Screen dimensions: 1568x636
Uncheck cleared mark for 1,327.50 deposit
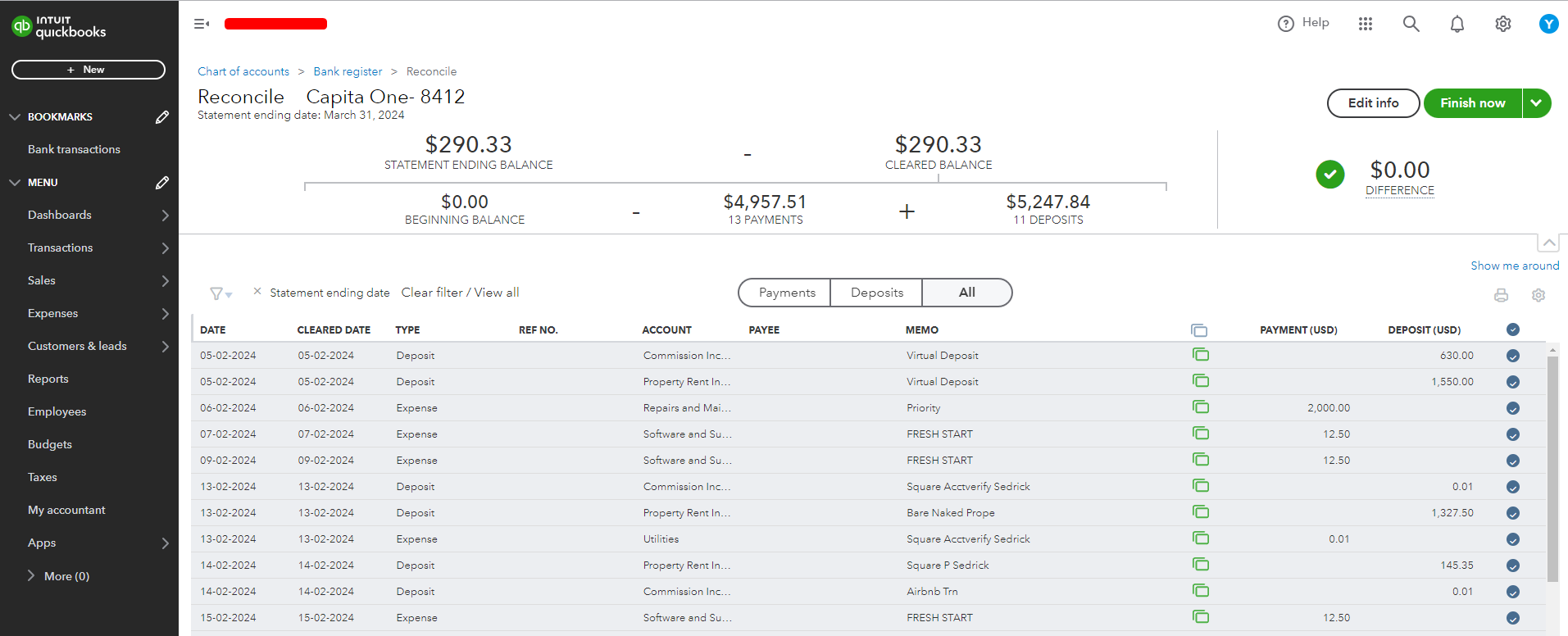click(1513, 513)
